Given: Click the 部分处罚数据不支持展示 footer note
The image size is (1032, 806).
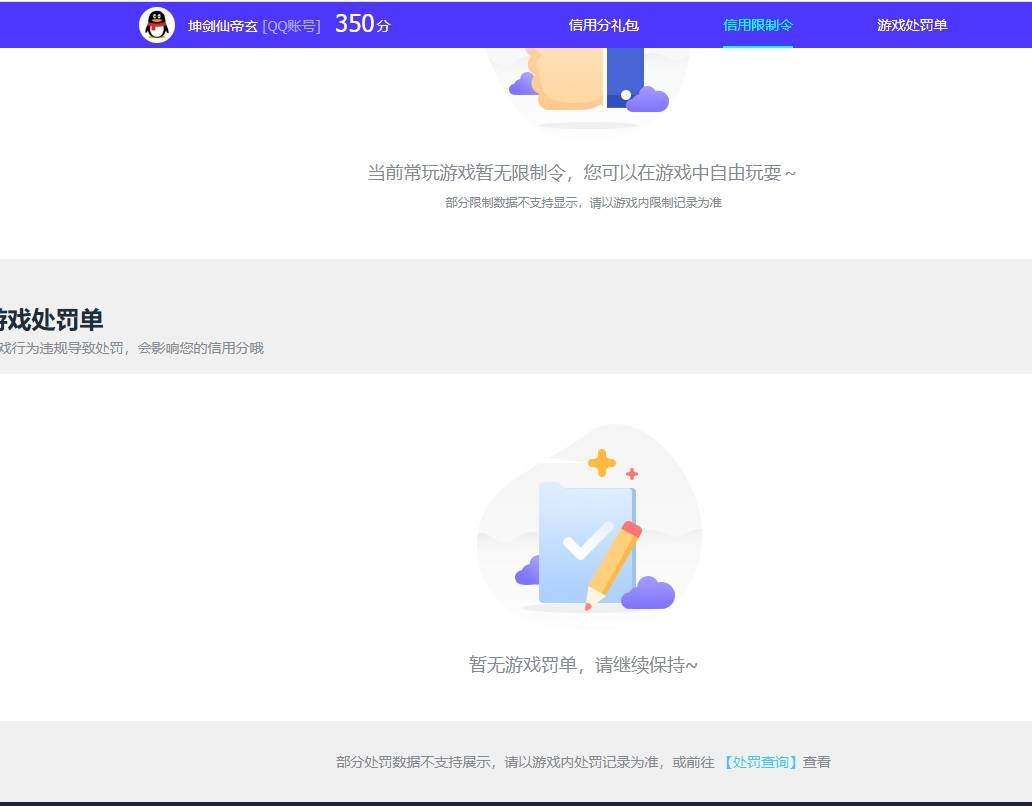Looking at the screenshot, I should (582, 762).
